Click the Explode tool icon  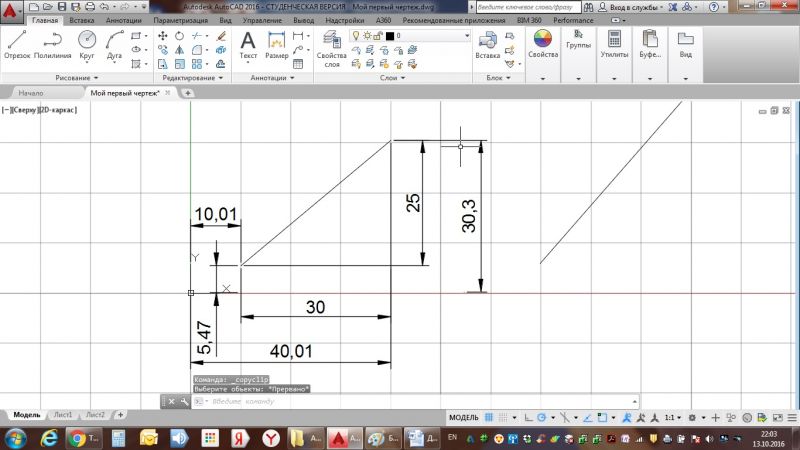221,50
